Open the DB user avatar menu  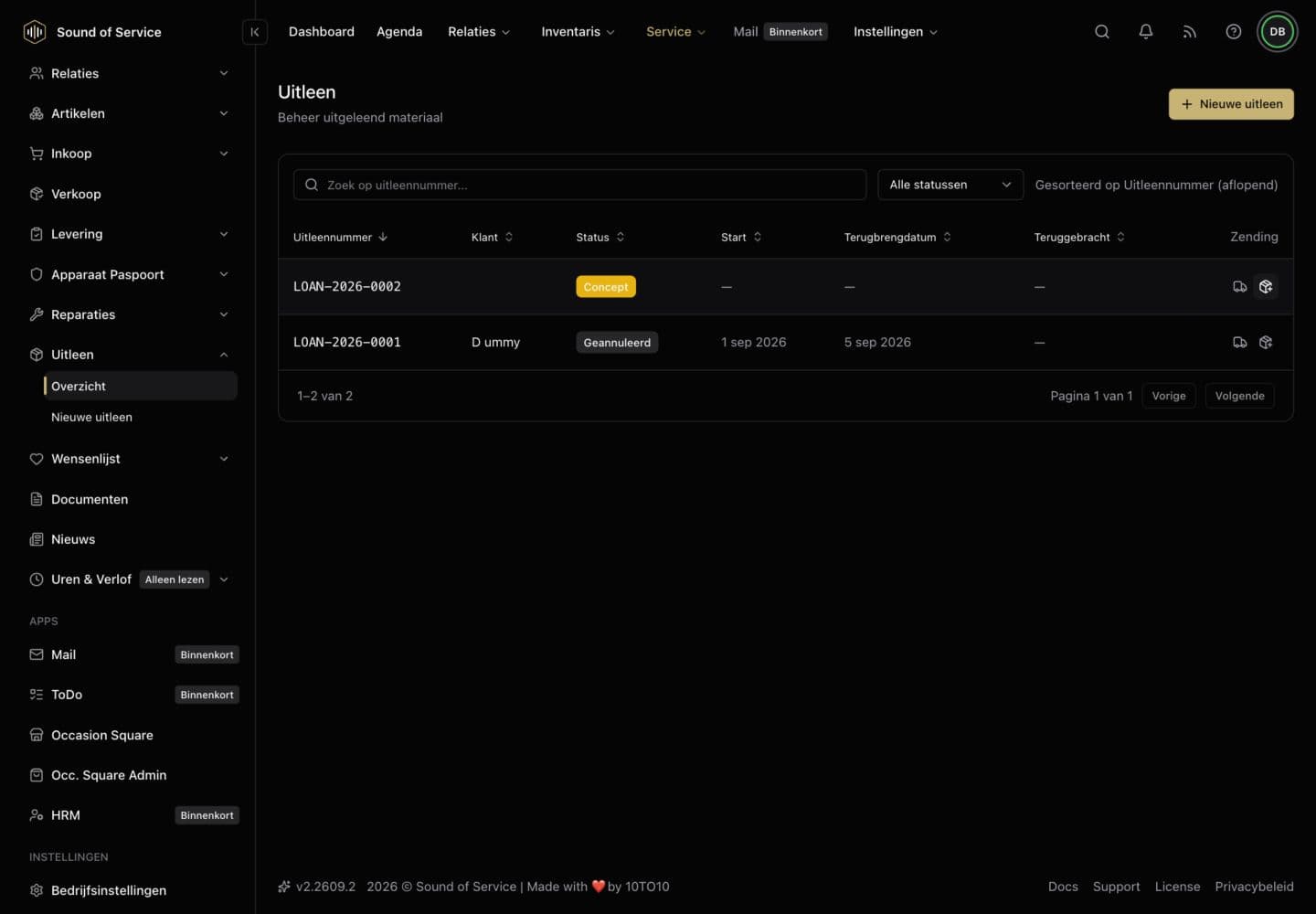(1278, 32)
